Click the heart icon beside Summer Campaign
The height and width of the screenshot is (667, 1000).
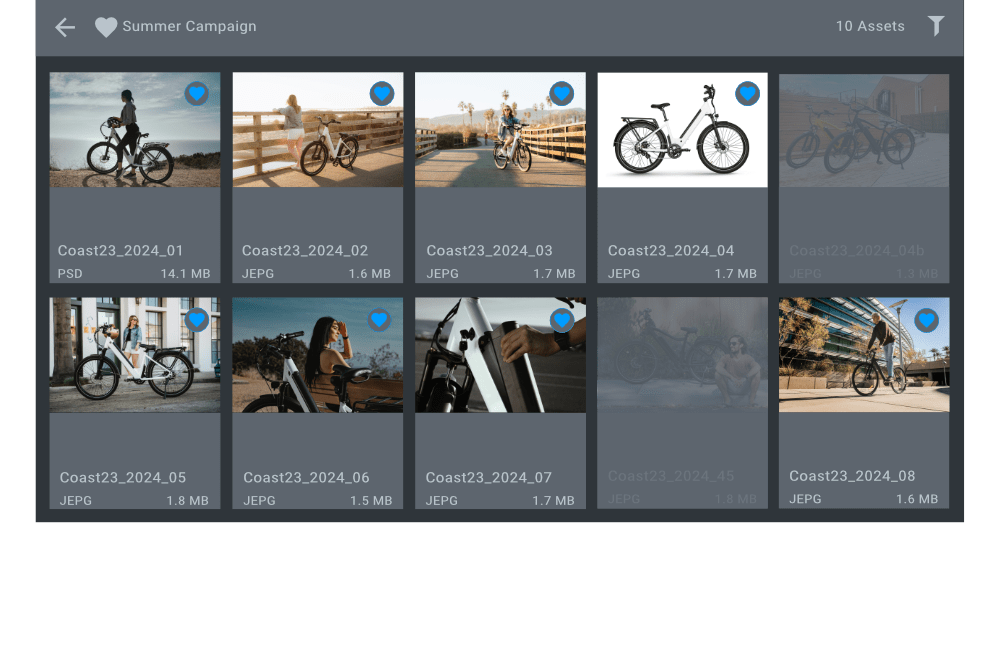106,27
